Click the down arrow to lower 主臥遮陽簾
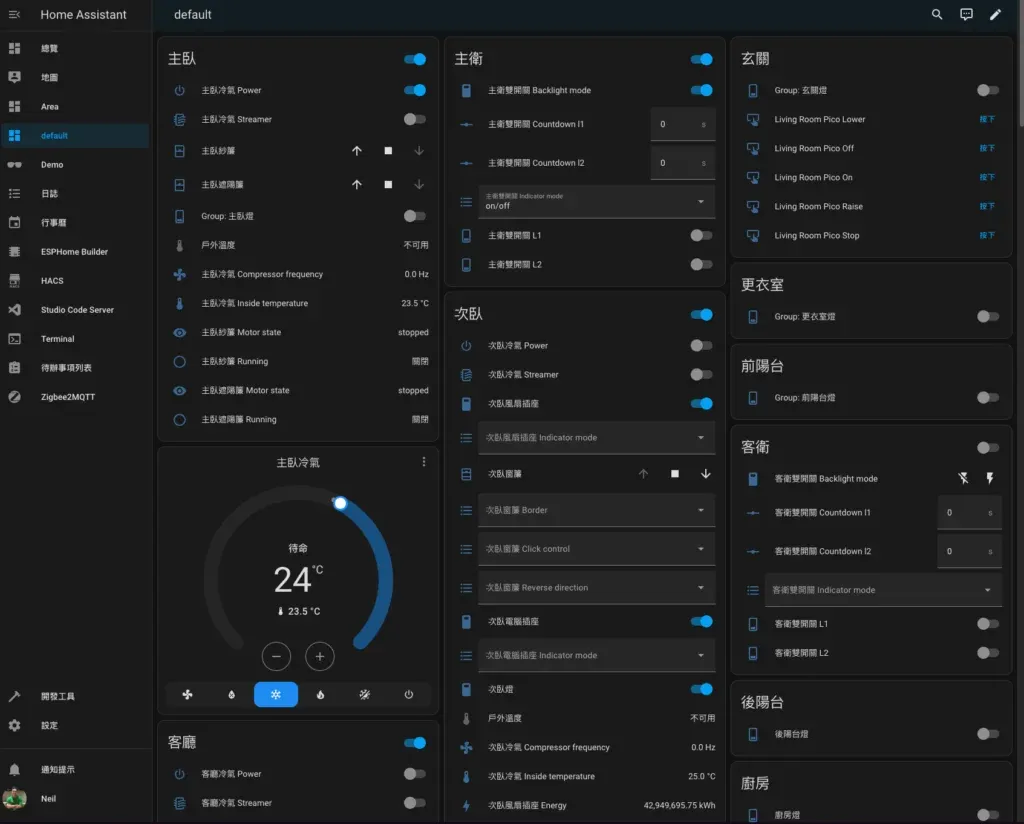 pyautogui.click(x=417, y=184)
